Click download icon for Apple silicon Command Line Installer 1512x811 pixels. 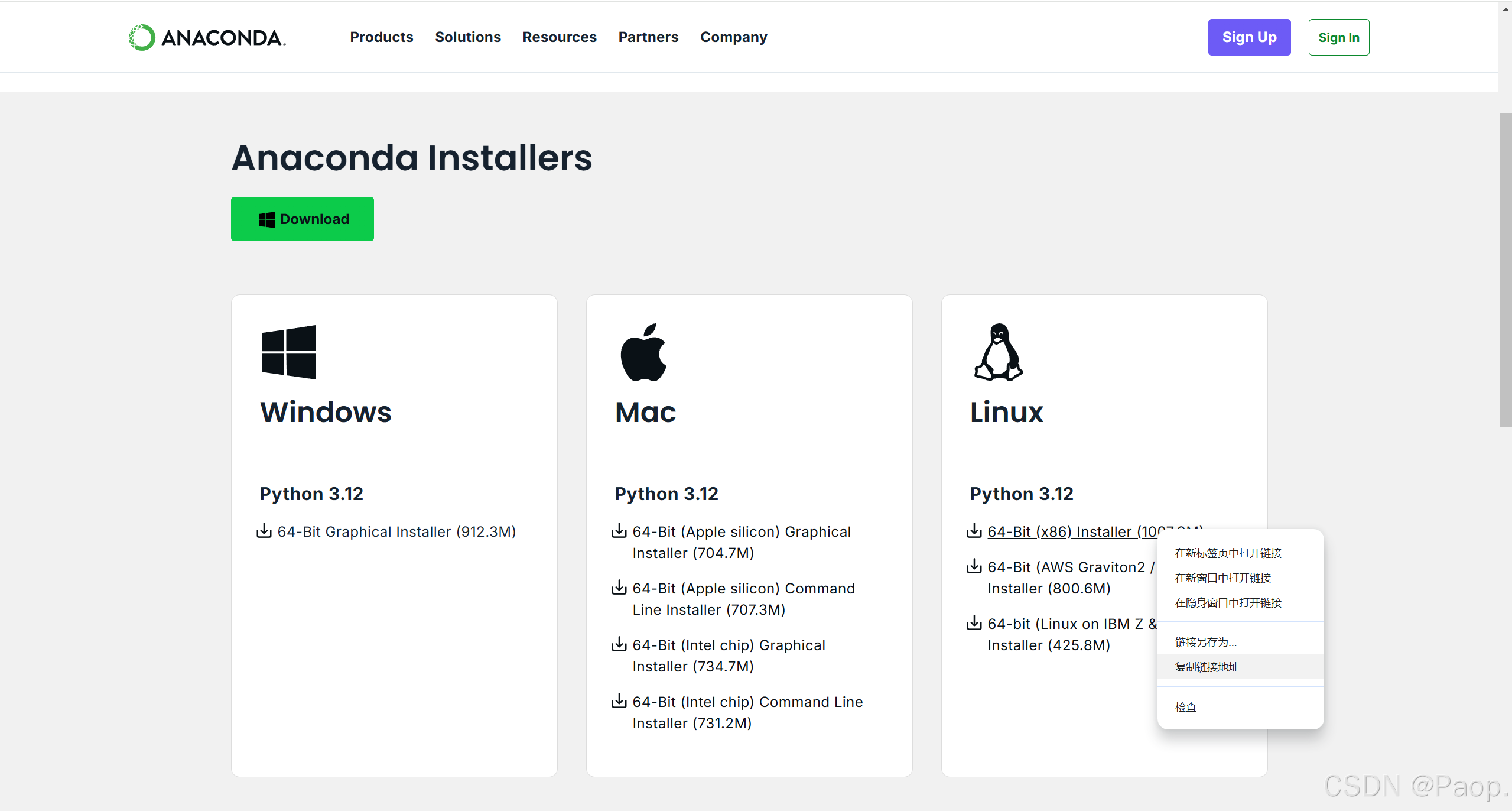pyautogui.click(x=619, y=588)
